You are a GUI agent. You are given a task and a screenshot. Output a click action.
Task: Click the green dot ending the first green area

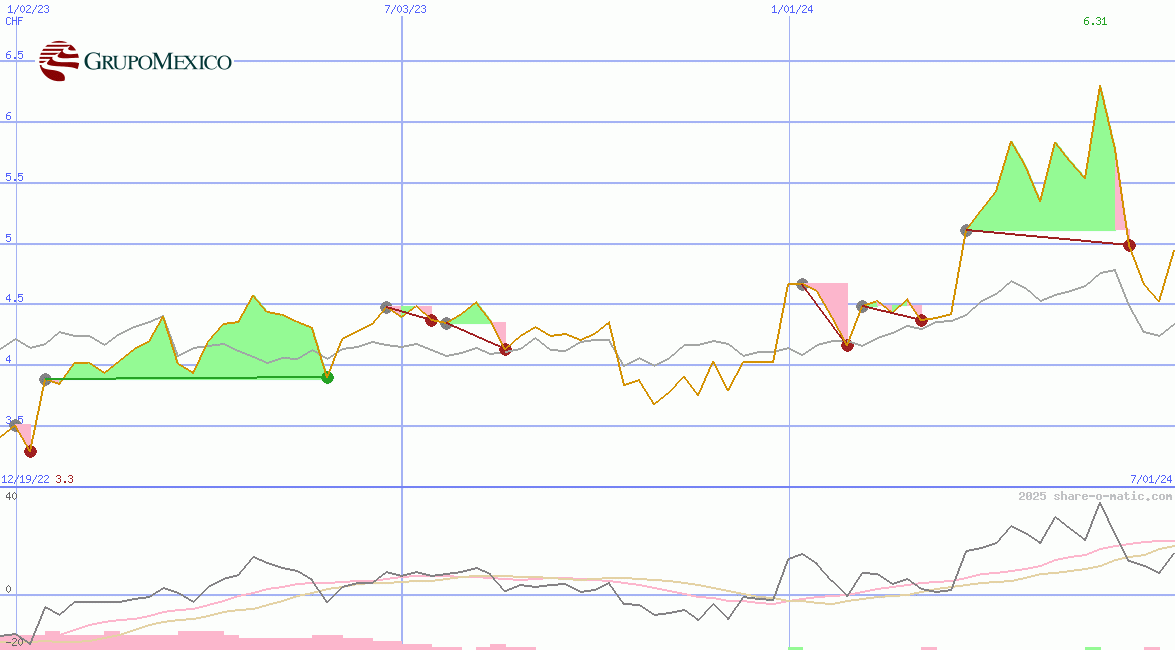pos(327,377)
